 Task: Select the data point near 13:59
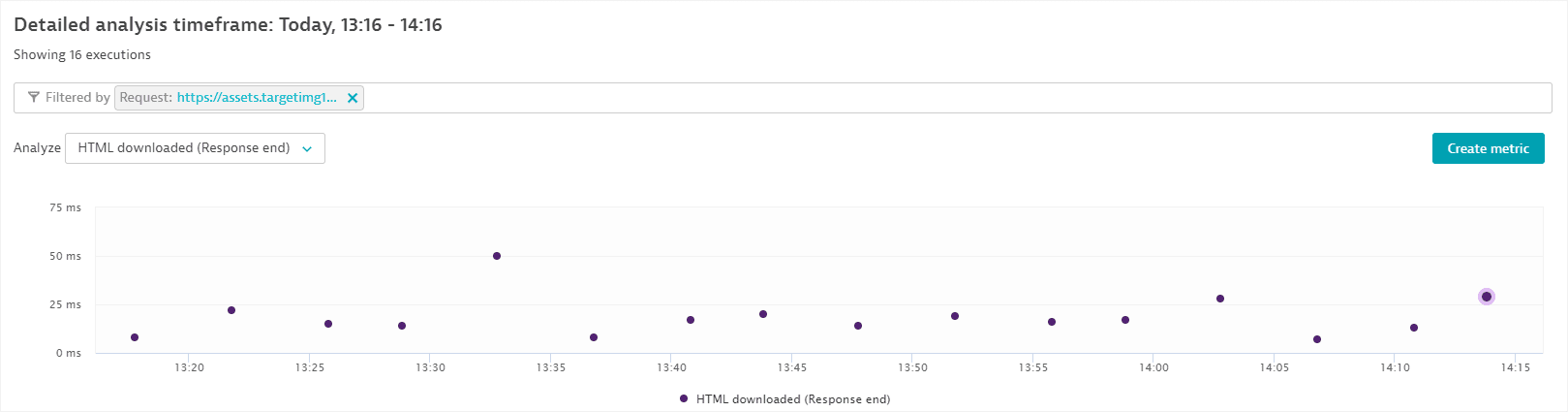coord(1125,320)
